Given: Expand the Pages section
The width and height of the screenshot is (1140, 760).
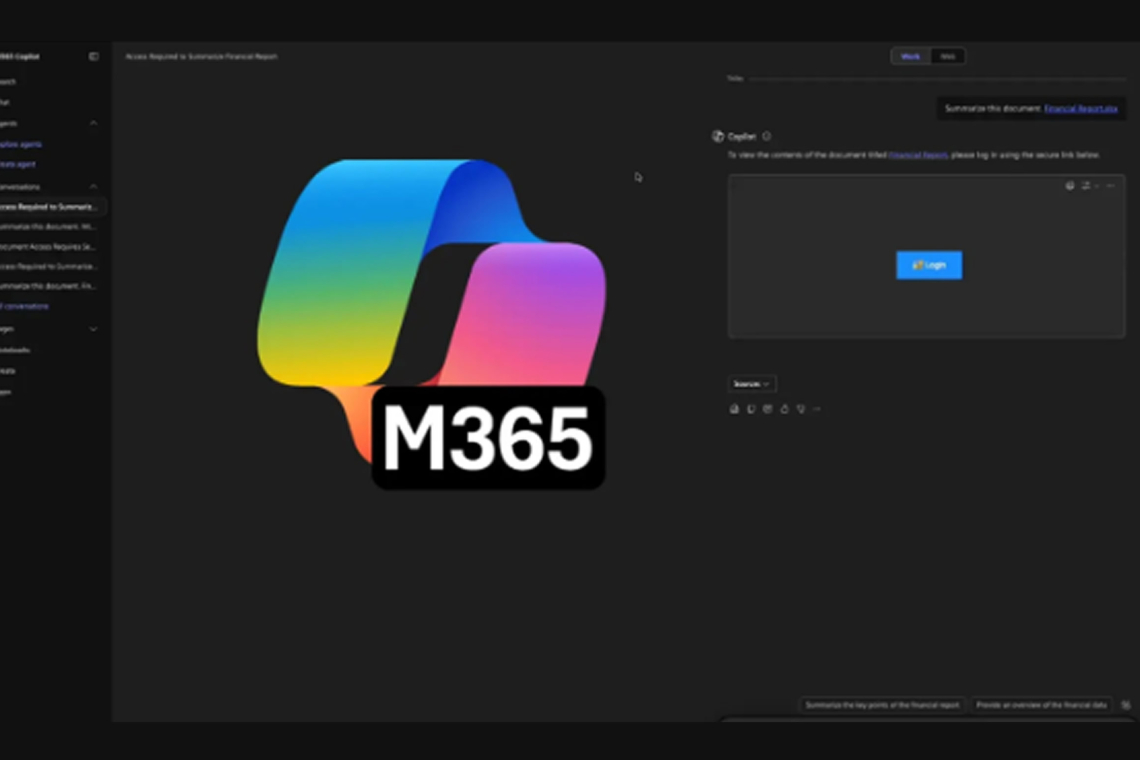Looking at the screenshot, I should tap(93, 330).
